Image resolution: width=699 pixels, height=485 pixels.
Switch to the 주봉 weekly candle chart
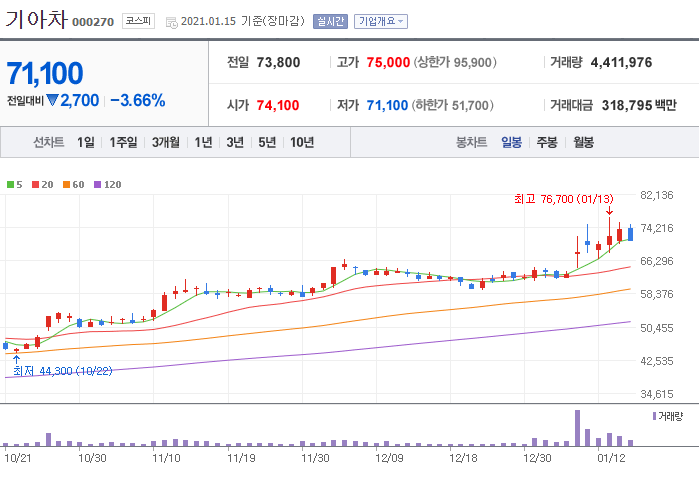click(x=547, y=142)
